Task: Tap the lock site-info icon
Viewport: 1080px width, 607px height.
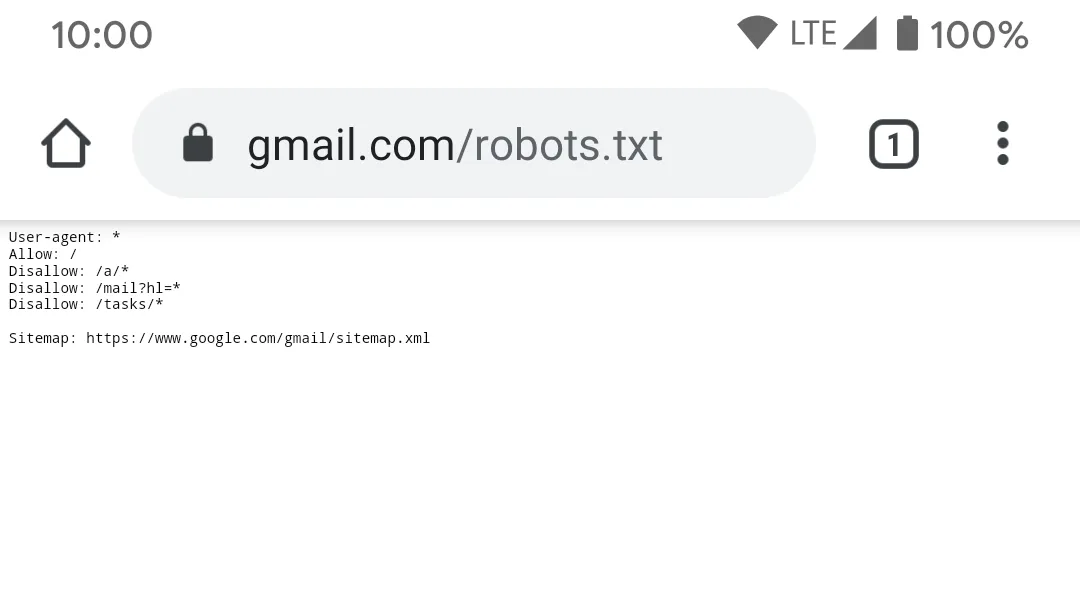Action: (x=198, y=143)
